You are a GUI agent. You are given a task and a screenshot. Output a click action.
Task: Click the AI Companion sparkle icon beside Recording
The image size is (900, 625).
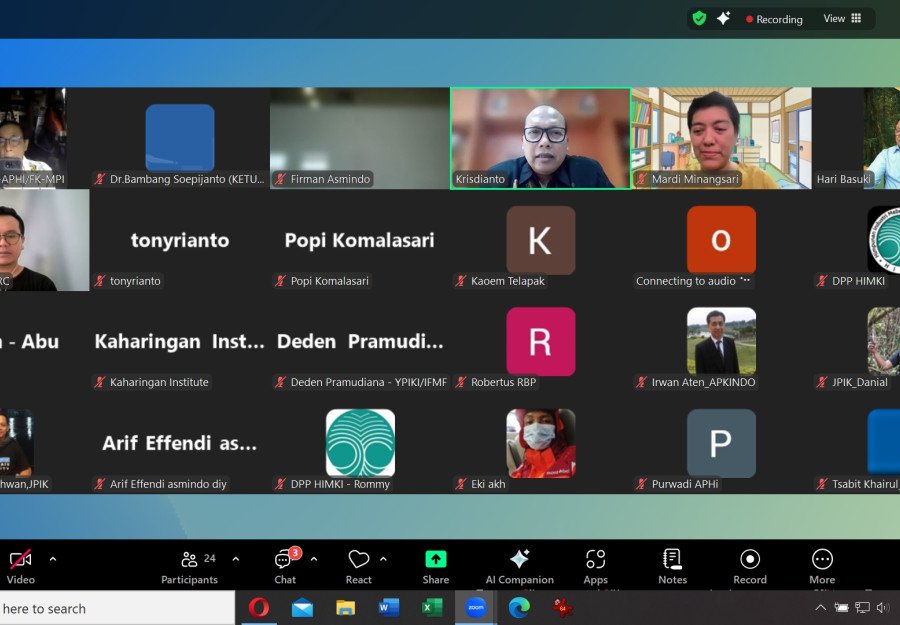[723, 18]
